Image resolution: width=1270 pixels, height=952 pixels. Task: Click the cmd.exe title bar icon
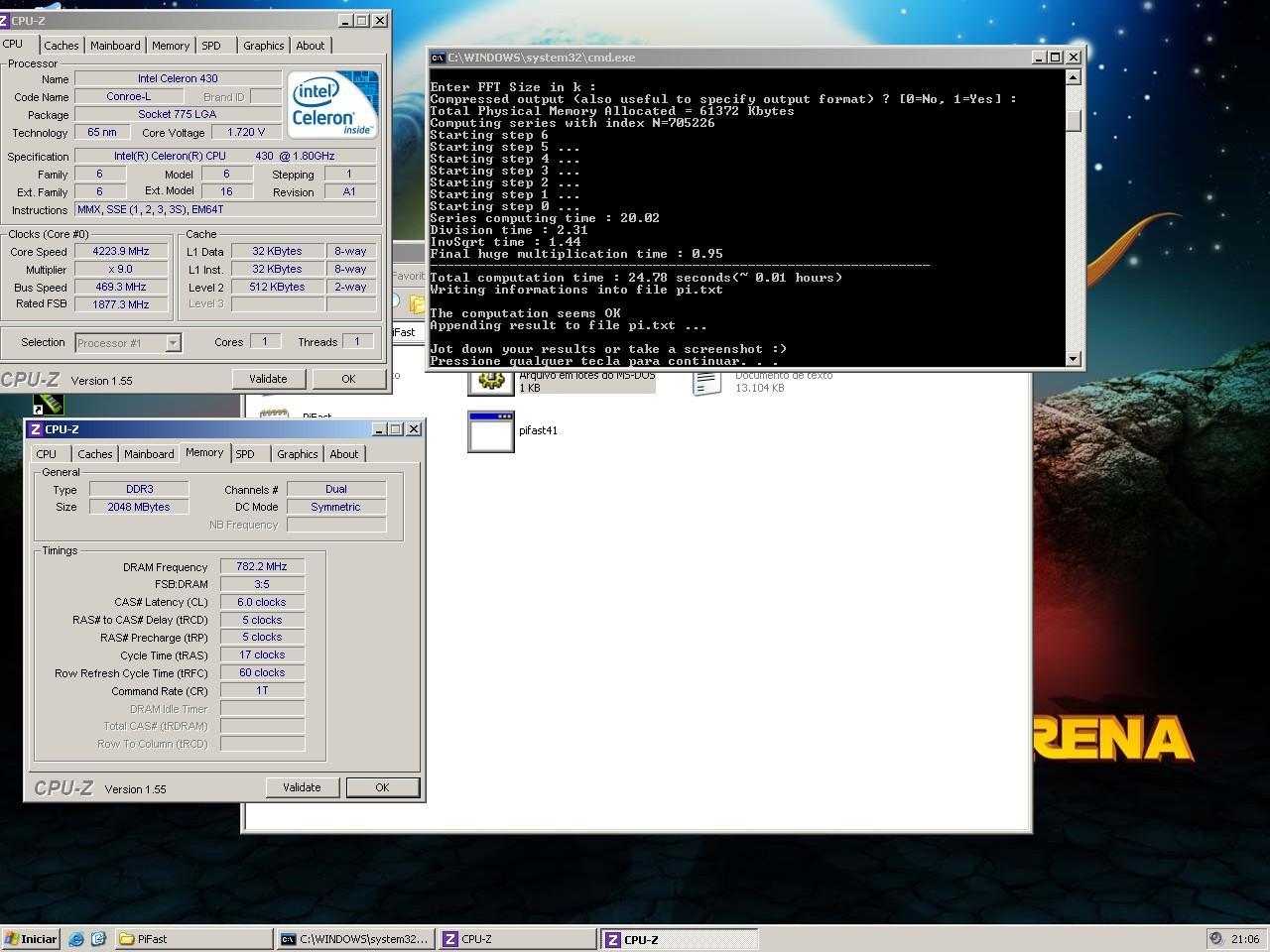(438, 58)
